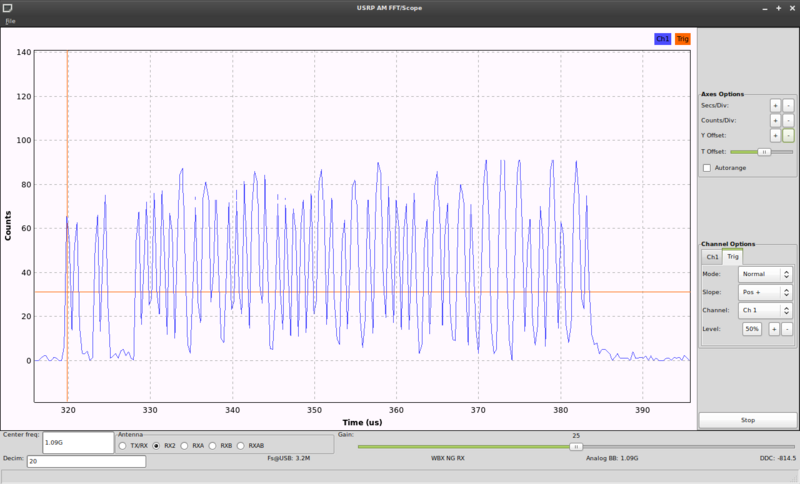Increase Counts/Div with the plus button
The height and width of the screenshot is (484, 800).
(x=774, y=120)
